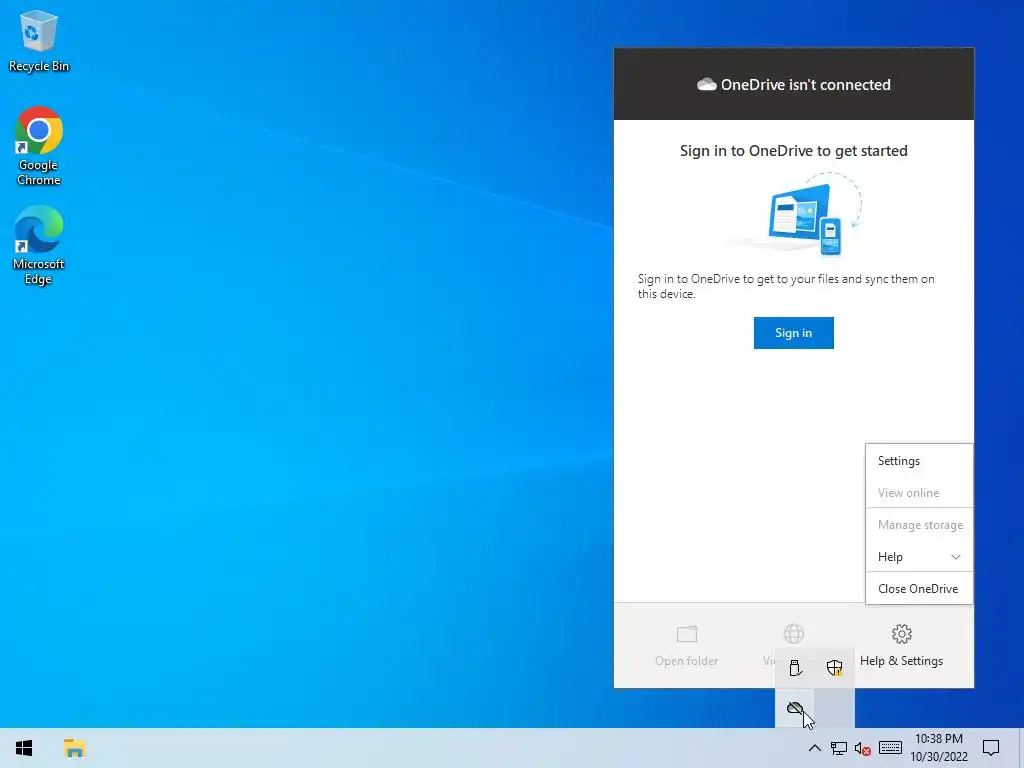Collapse the hidden icons tray arrow
This screenshot has height=768, width=1024.
(814, 748)
